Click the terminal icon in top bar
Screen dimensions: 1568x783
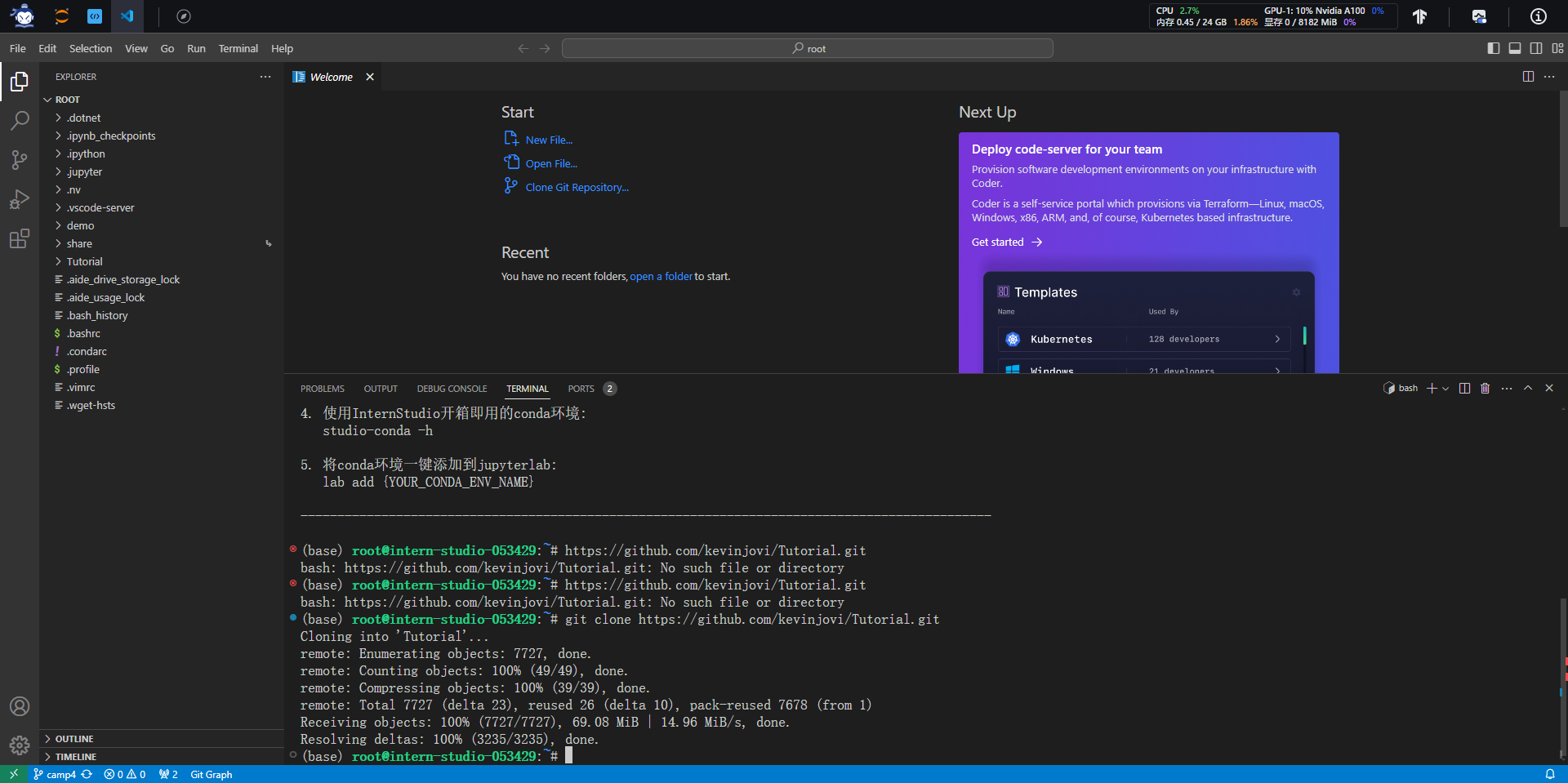click(95, 16)
